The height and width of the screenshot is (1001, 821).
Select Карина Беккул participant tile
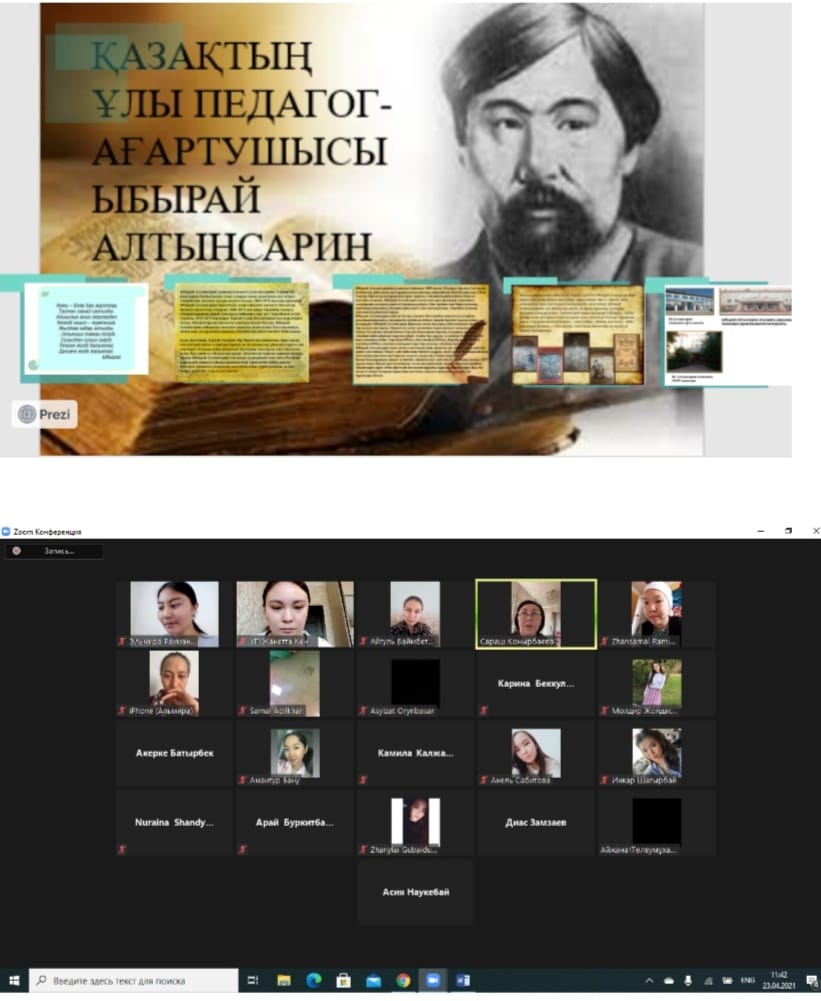(x=536, y=684)
